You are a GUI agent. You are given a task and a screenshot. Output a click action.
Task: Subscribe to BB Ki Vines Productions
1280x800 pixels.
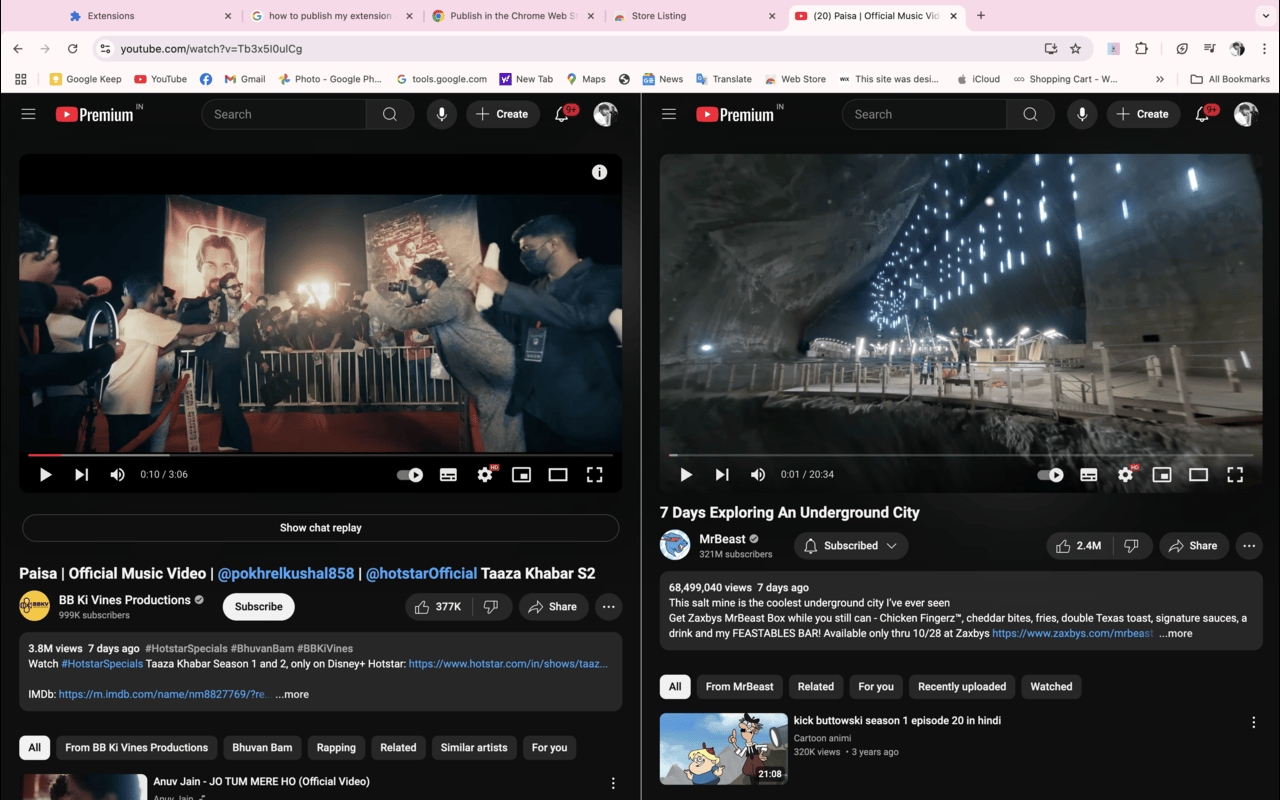(x=259, y=607)
